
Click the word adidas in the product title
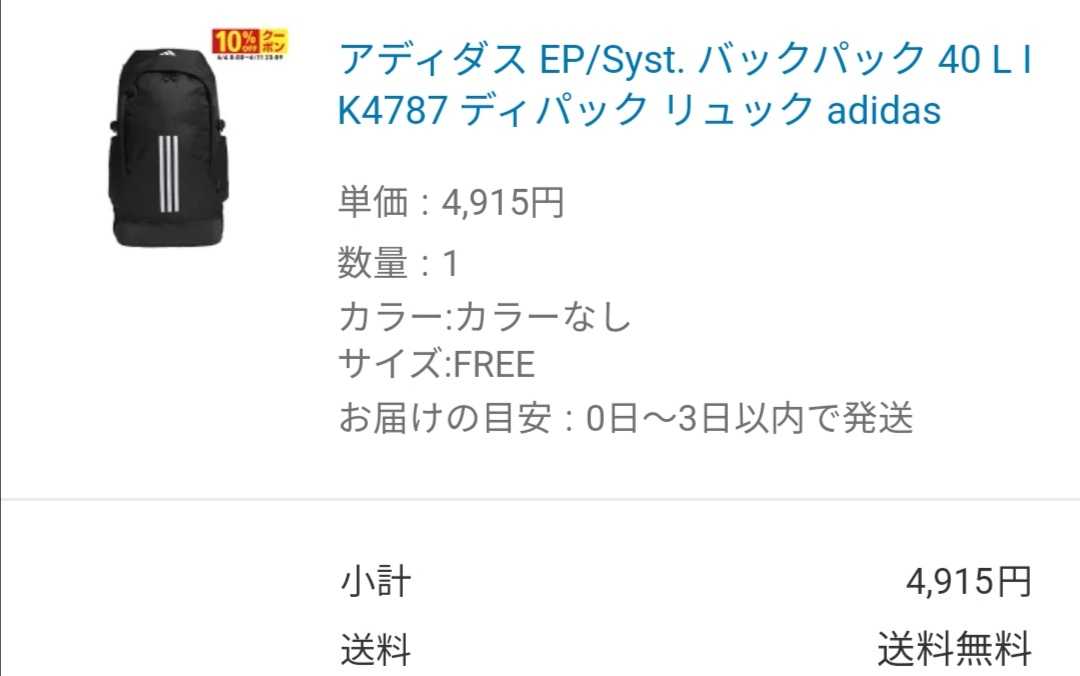[884, 110]
